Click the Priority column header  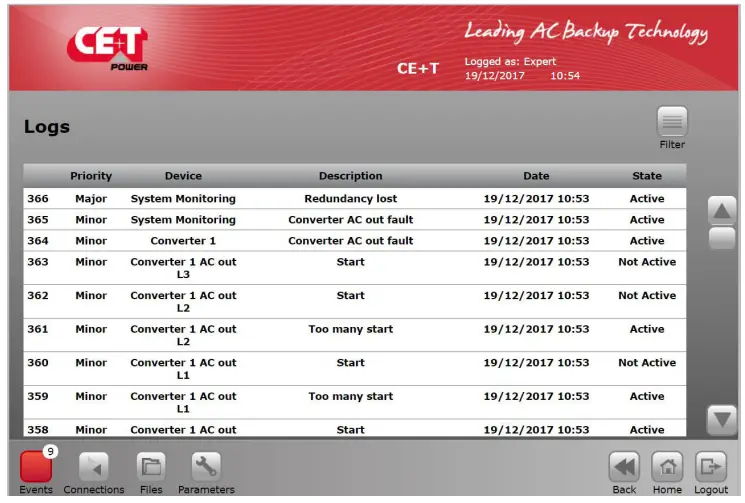pos(91,176)
